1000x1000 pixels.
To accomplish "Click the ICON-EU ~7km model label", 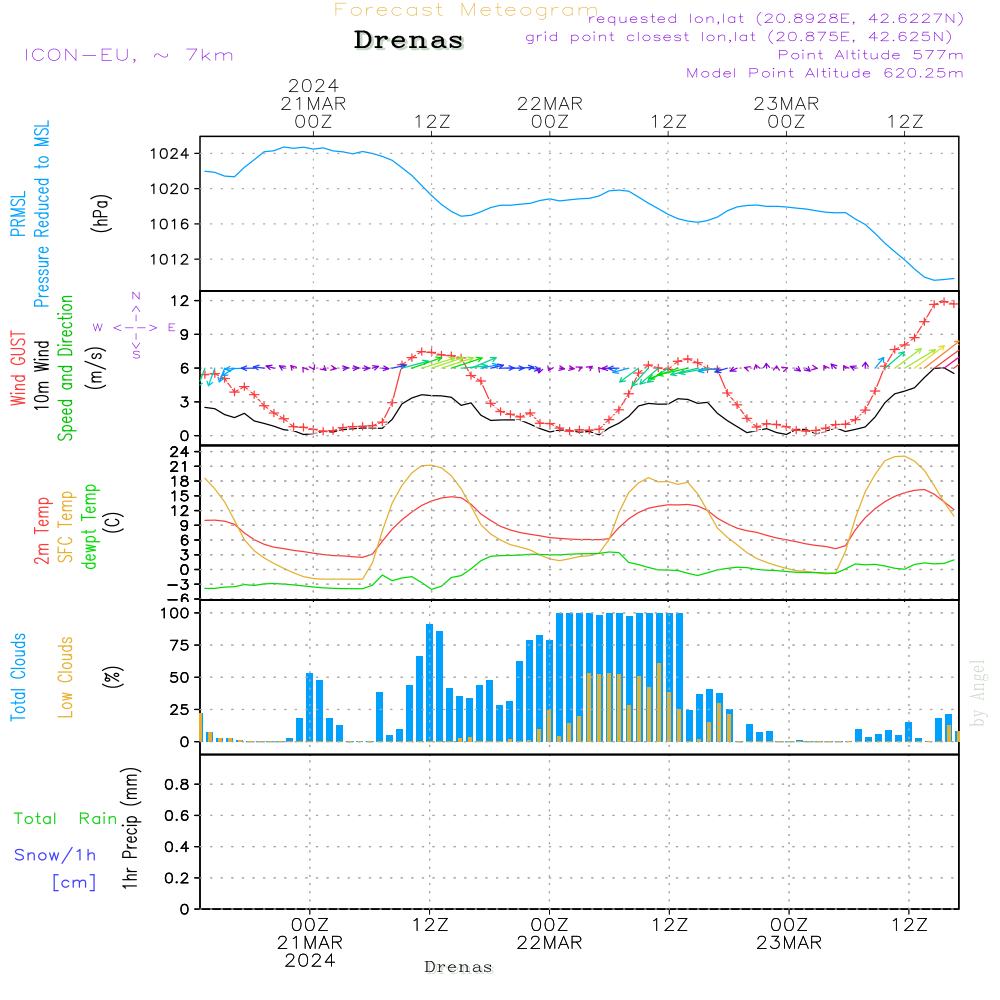I will tap(128, 55).
